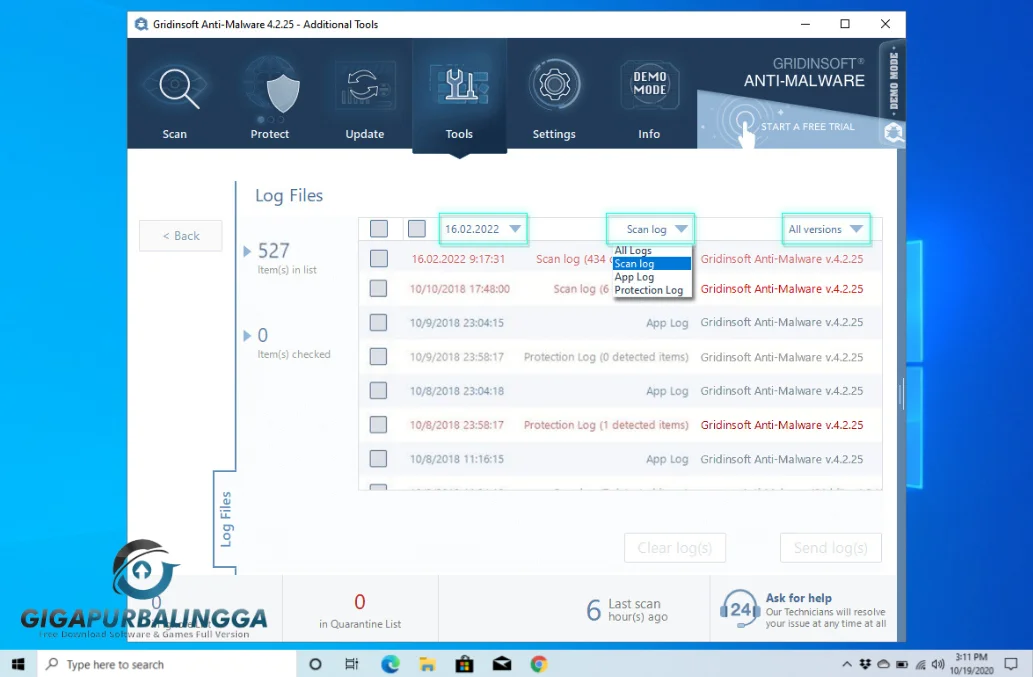Check the 10/8/2018 11:16:15 App Log row

coord(378,458)
